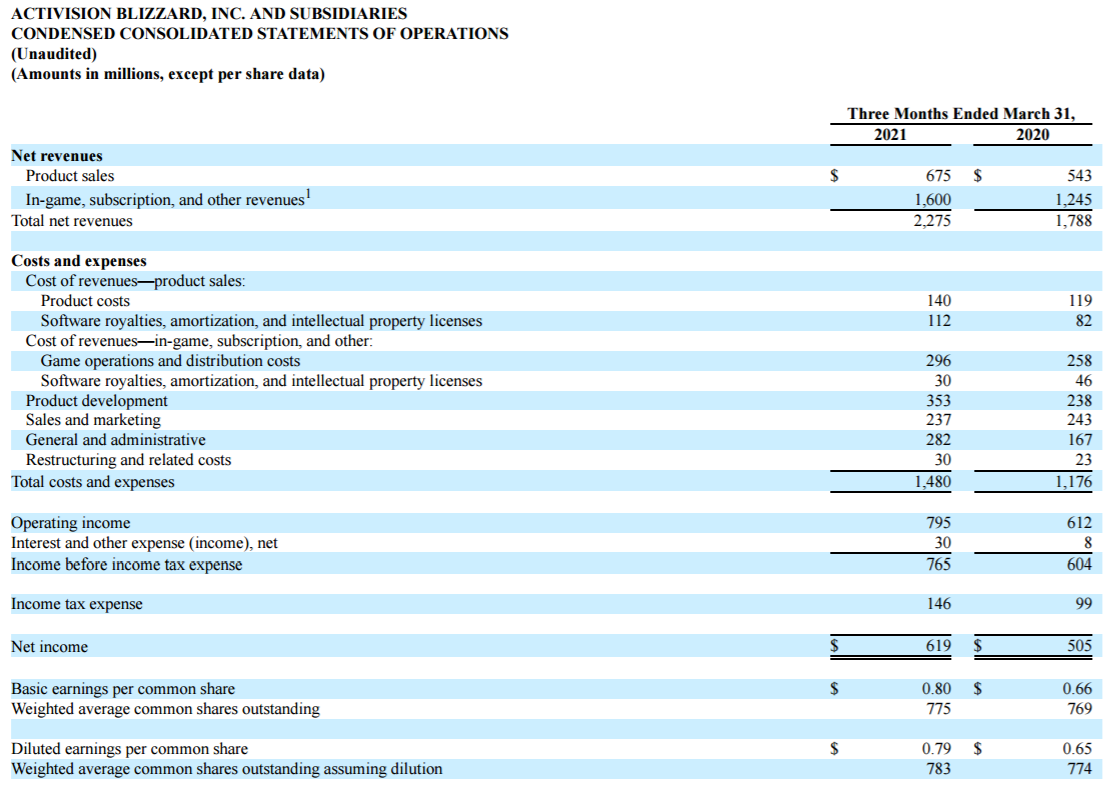Viewport: 1110px width, 790px height.
Task: Select the software royalties value 46
Action: pos(1083,381)
